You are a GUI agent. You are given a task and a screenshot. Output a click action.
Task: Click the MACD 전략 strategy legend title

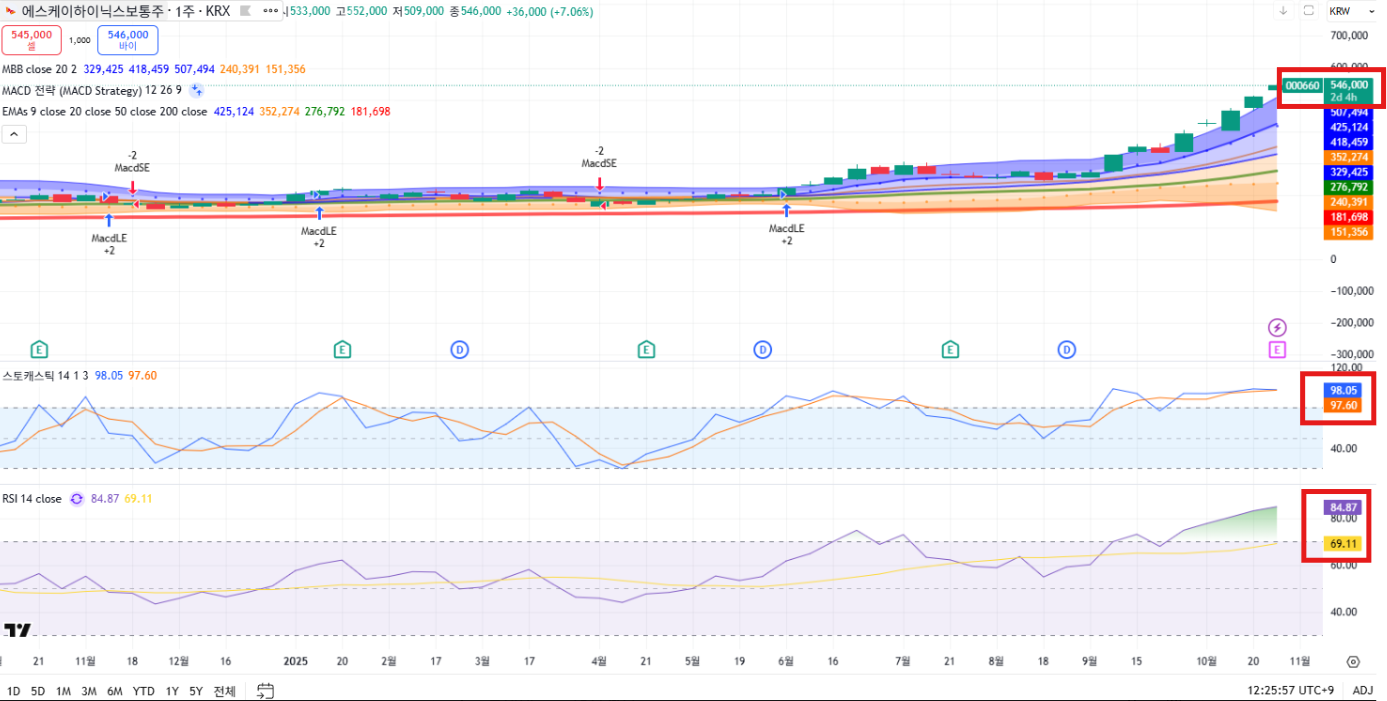71,90
